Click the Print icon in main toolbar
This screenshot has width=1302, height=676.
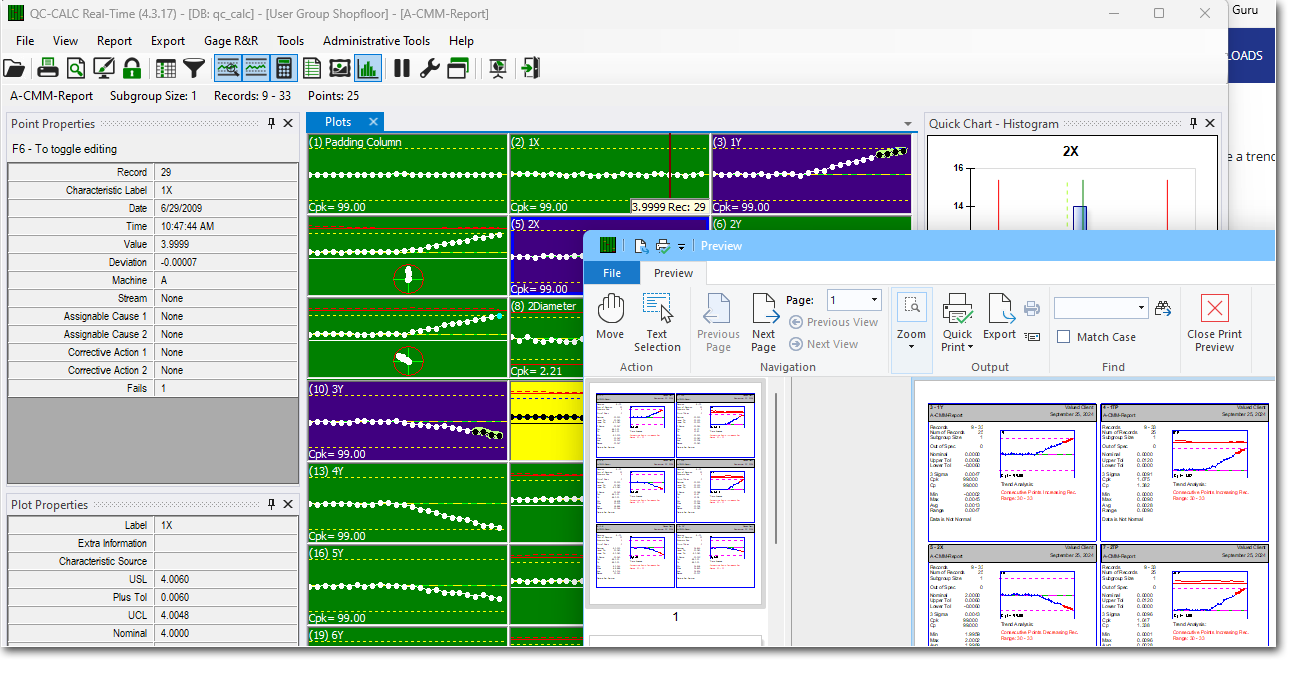pyautogui.click(x=47, y=68)
